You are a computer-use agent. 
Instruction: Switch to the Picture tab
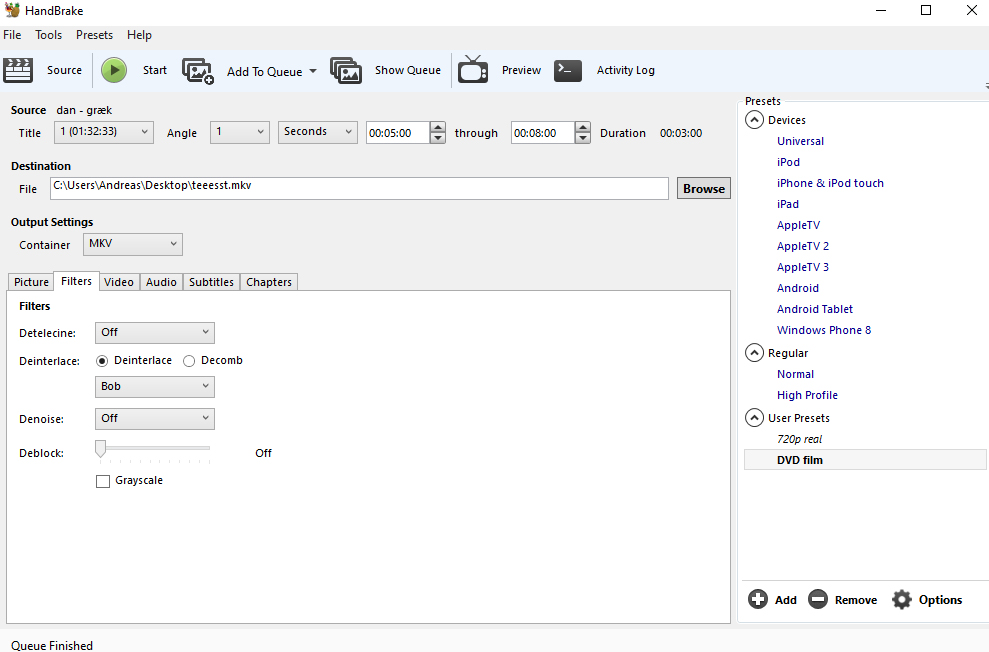click(31, 282)
